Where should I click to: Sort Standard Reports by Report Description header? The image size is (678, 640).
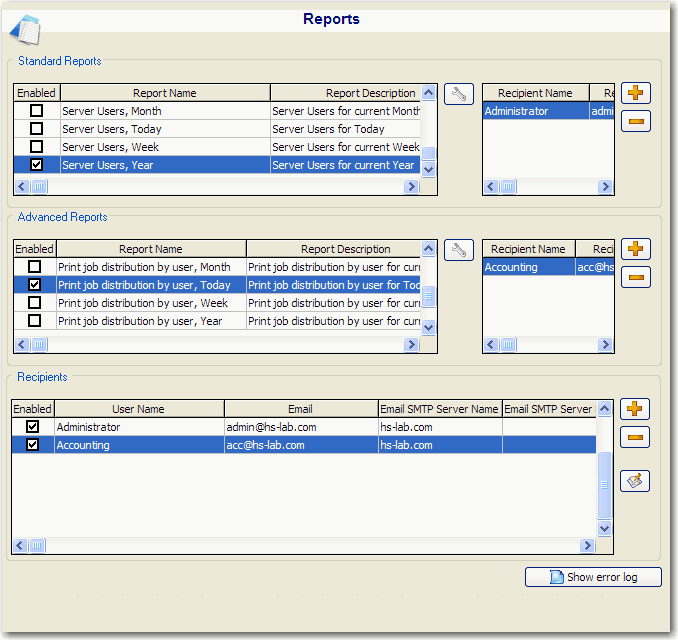click(x=345, y=93)
